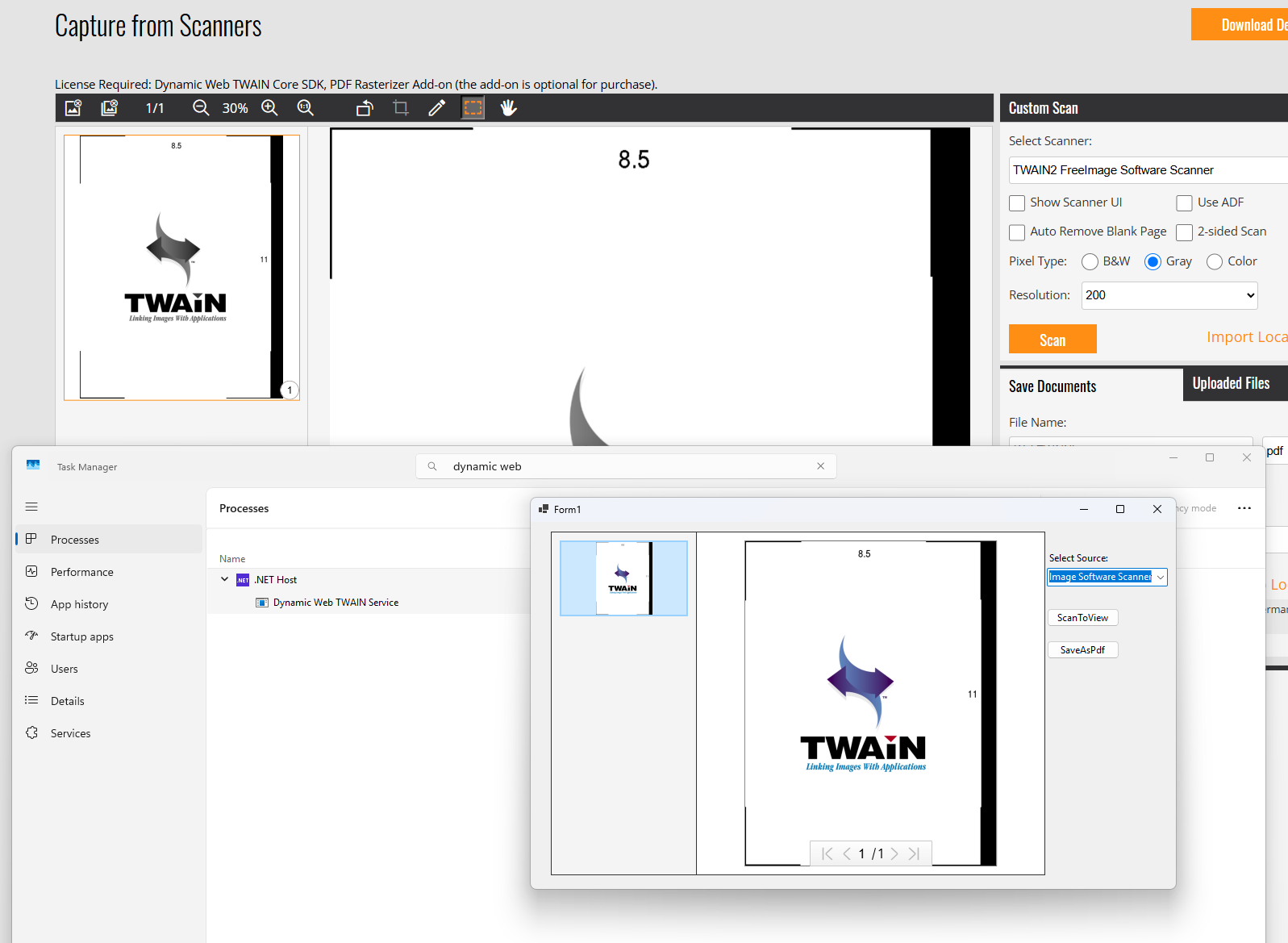Screen dimensions: 1288x943
Task: Rotate the scanned image left
Action: 365,108
